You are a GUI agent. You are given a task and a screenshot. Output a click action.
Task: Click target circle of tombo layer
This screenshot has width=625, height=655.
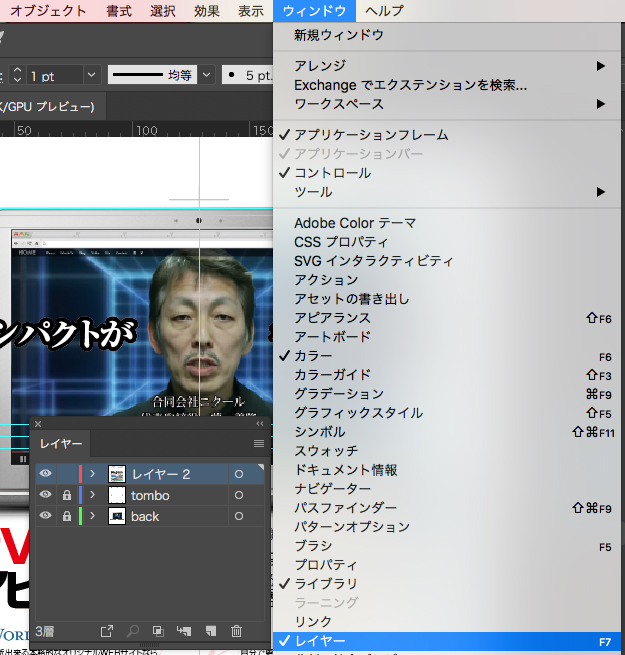[x=239, y=495]
